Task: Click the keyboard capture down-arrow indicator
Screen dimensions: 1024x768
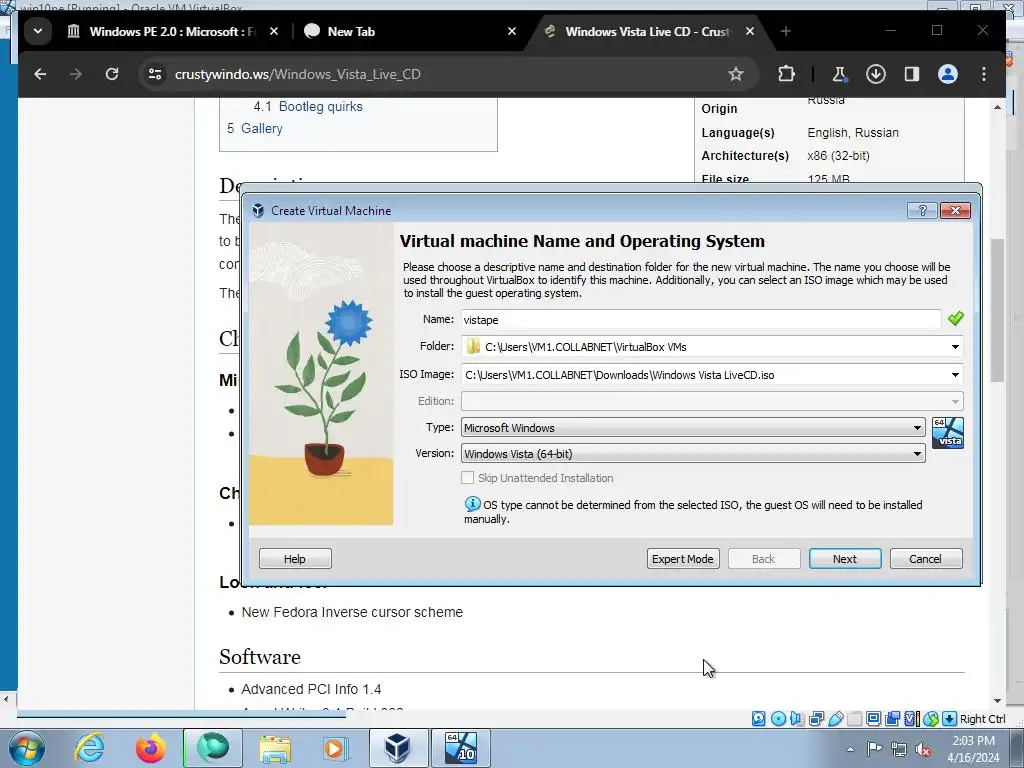Action: (950, 719)
